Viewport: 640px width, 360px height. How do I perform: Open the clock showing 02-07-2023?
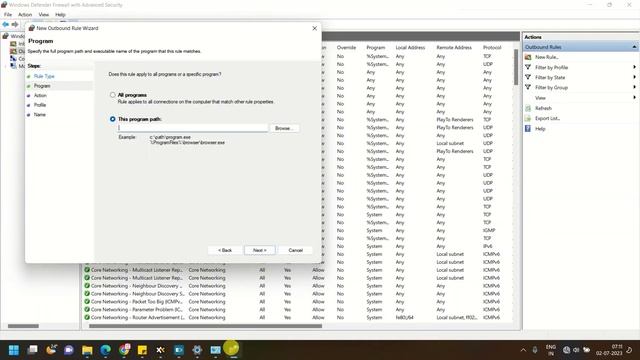[609, 350]
